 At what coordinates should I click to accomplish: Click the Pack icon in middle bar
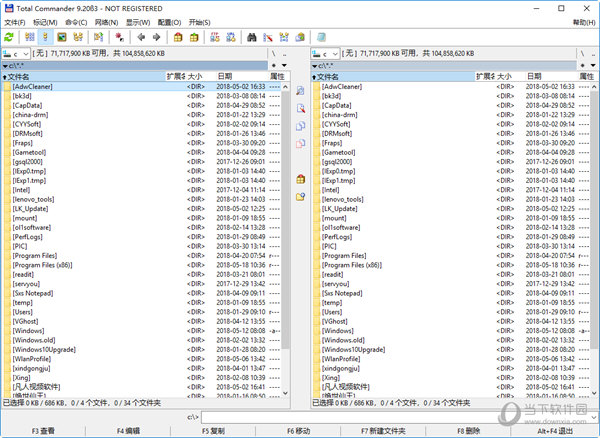(300, 179)
